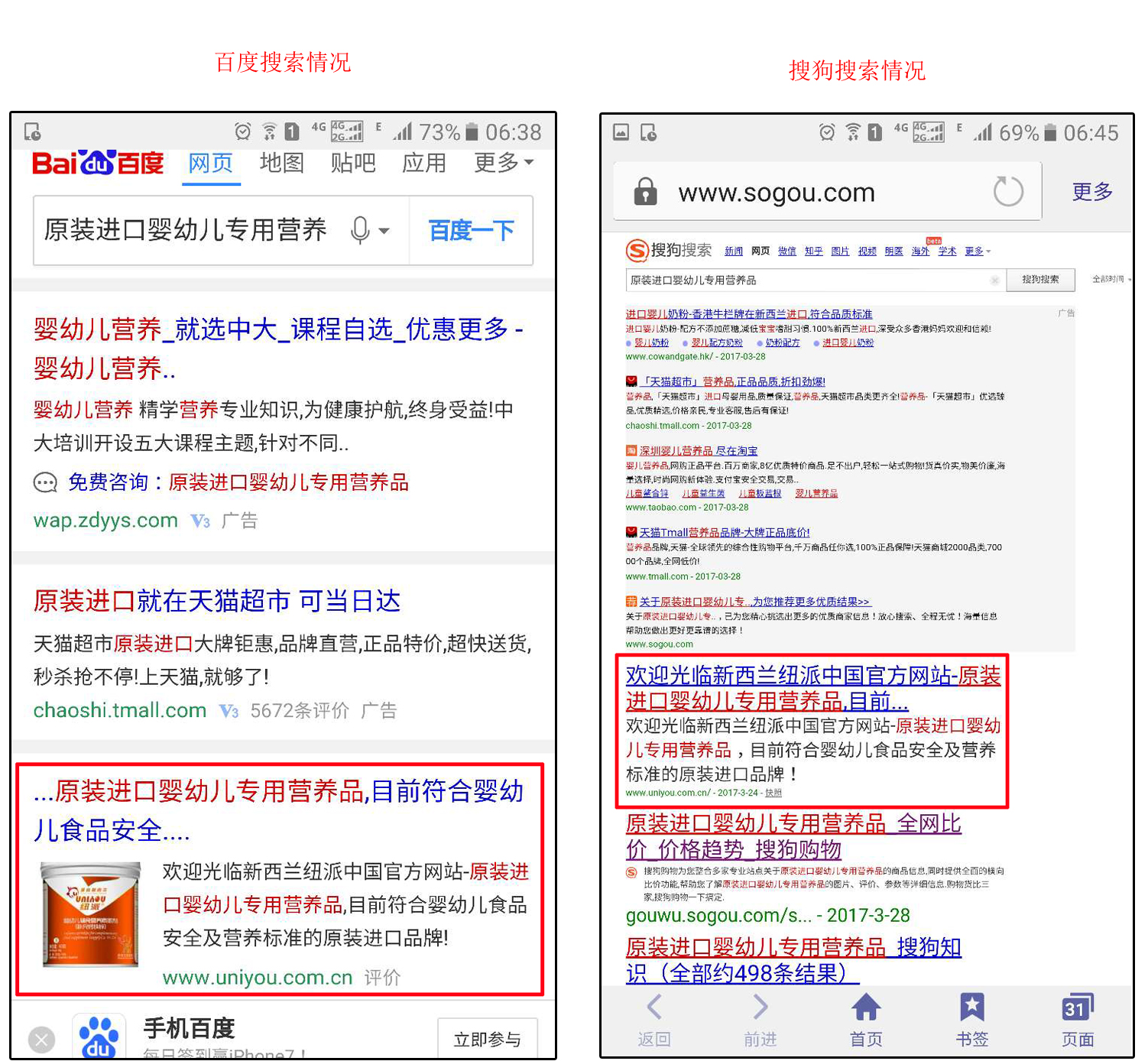Screen dimensions: 1148x1061
Task: Open the 快照 snapshot link
Action: 773,793
